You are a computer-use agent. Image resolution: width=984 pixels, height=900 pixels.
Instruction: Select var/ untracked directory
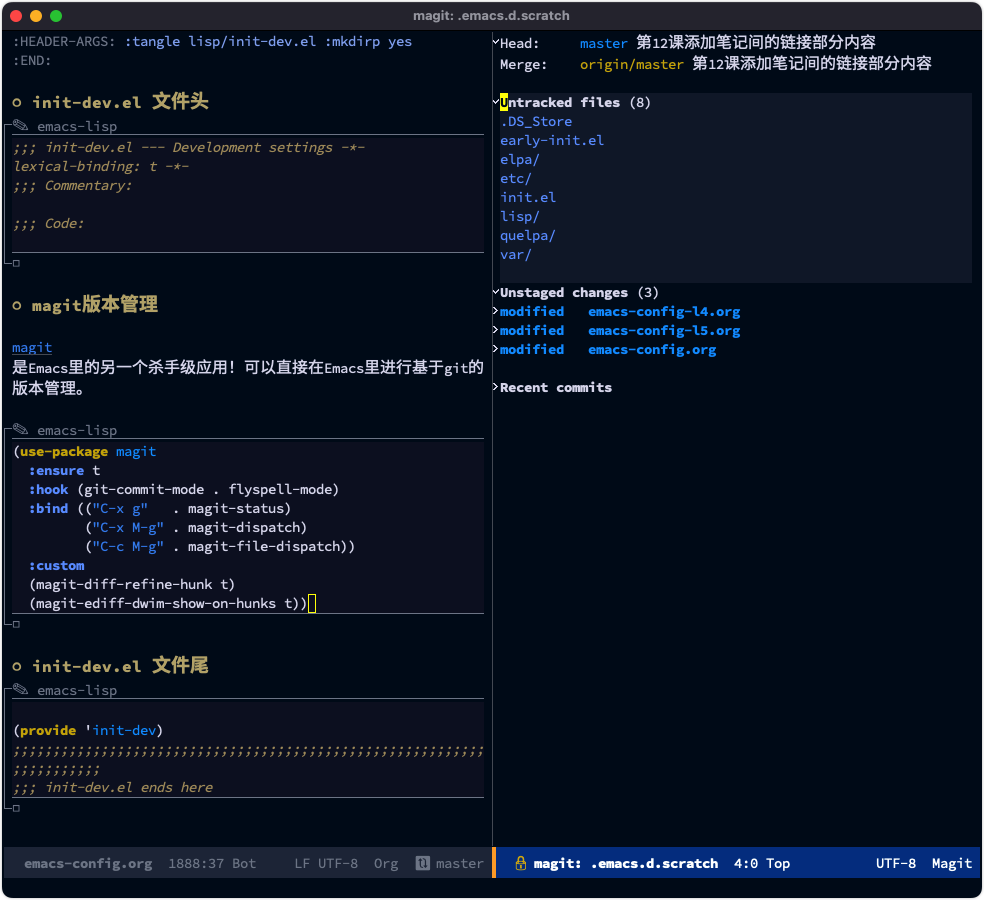tap(516, 254)
